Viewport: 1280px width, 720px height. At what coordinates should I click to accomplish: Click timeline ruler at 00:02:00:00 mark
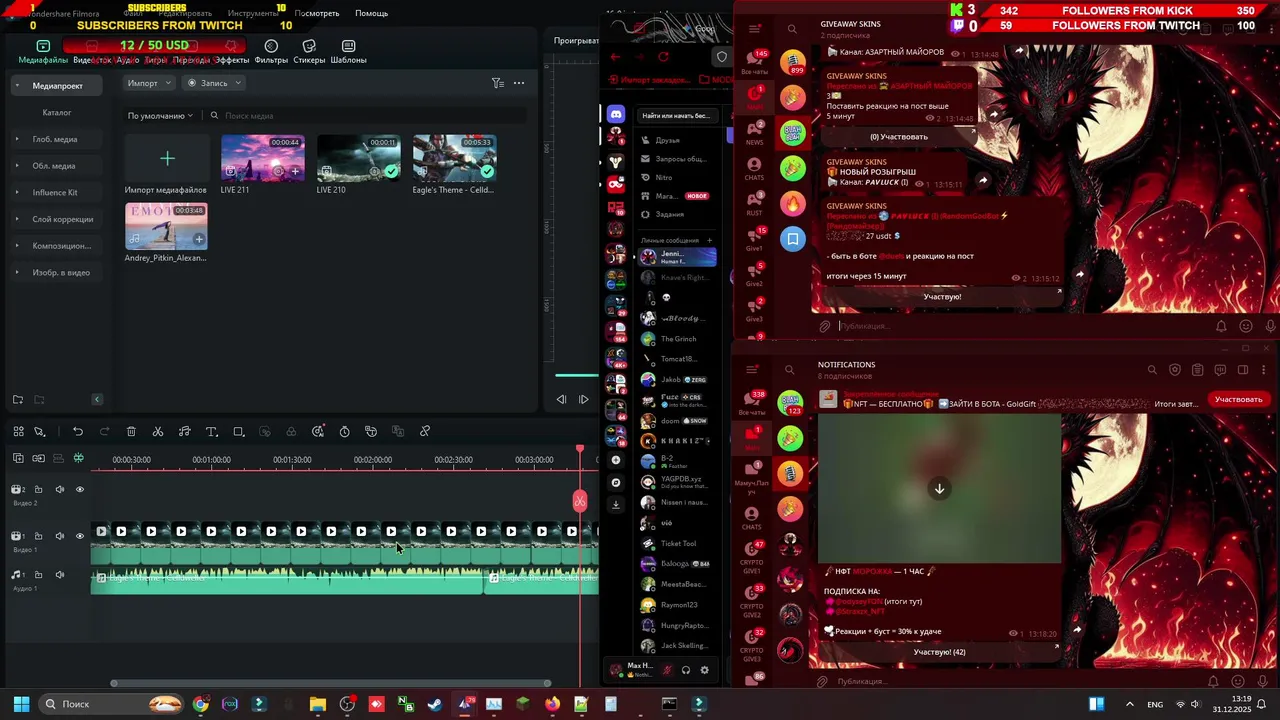373,460
